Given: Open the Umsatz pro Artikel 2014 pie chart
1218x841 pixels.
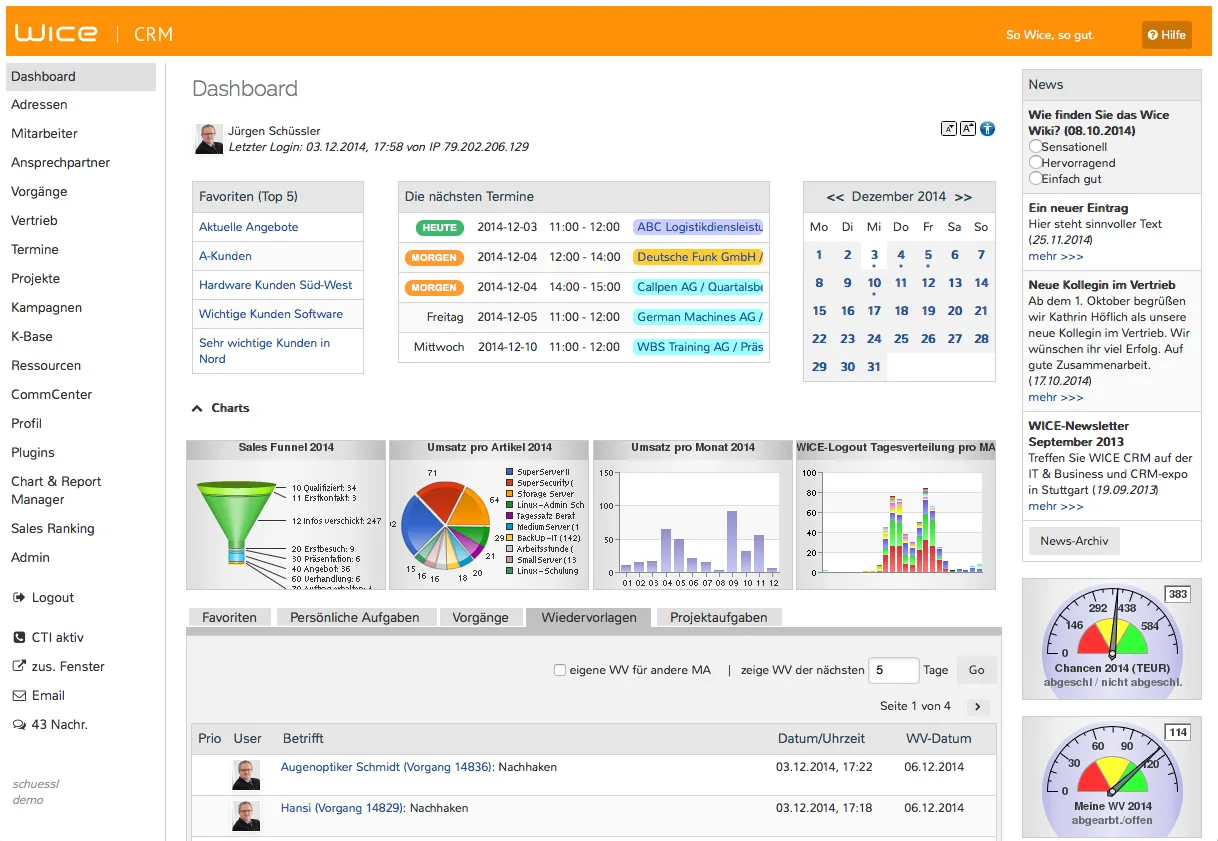Looking at the screenshot, I should (490, 514).
